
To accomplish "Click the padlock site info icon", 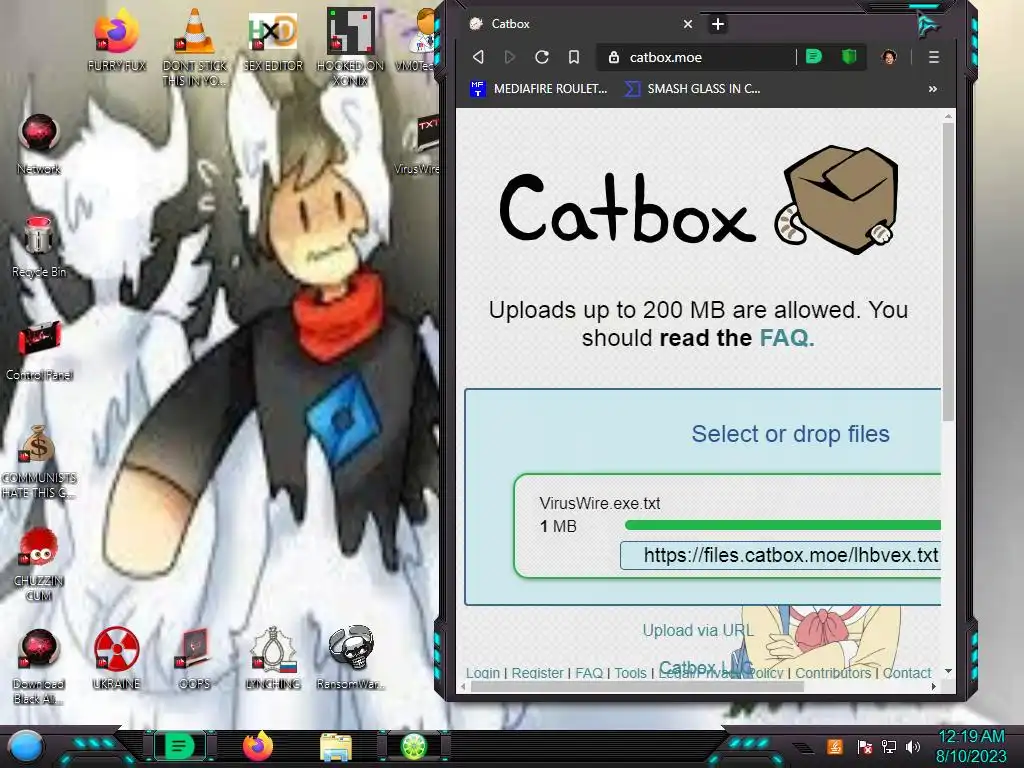I will (613, 57).
